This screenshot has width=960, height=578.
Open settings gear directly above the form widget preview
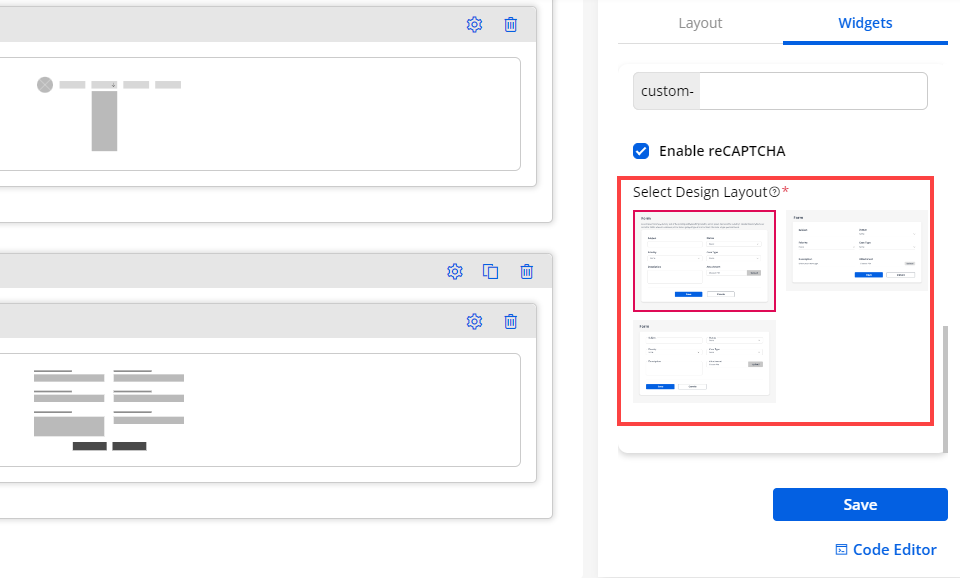474,321
